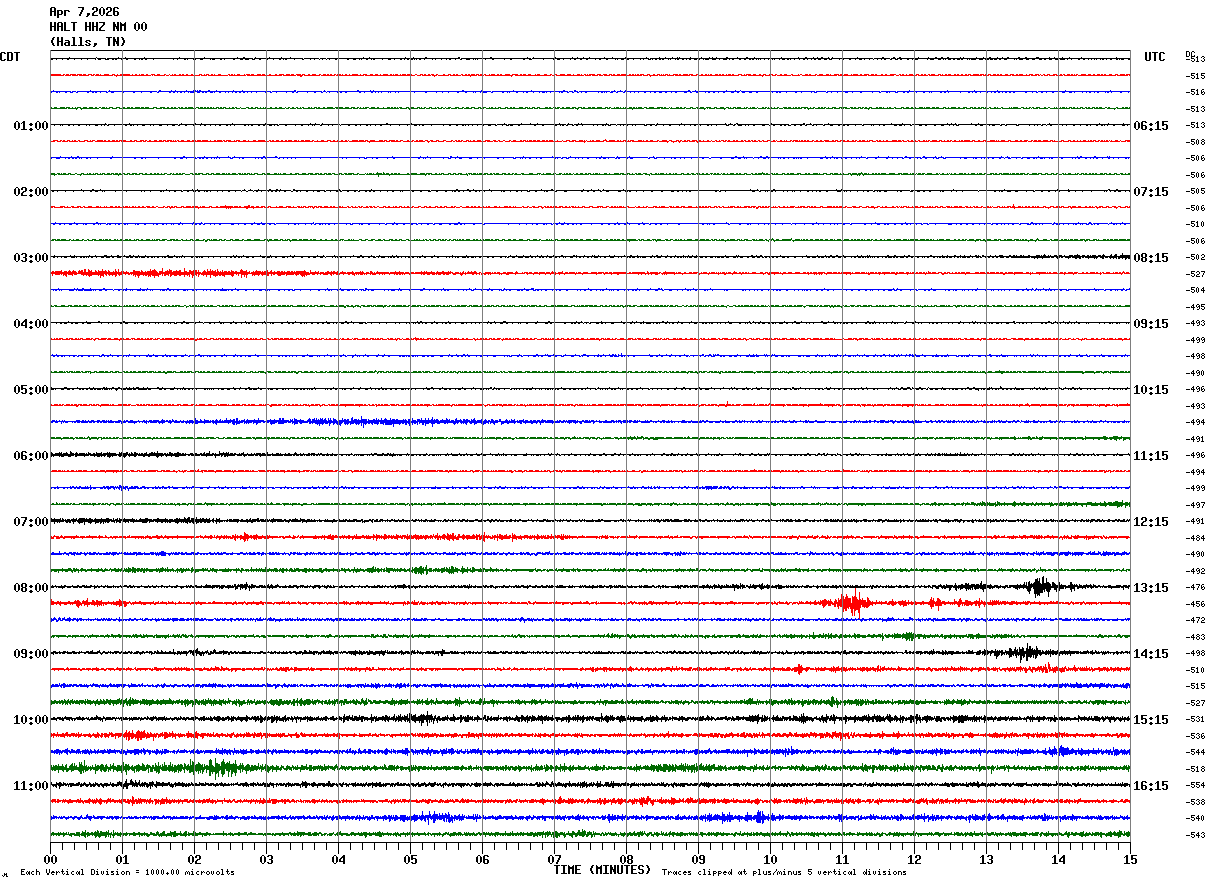The height and width of the screenshot is (886, 1210).
Task: Click the DC offset value -483
Action: coord(1195,637)
